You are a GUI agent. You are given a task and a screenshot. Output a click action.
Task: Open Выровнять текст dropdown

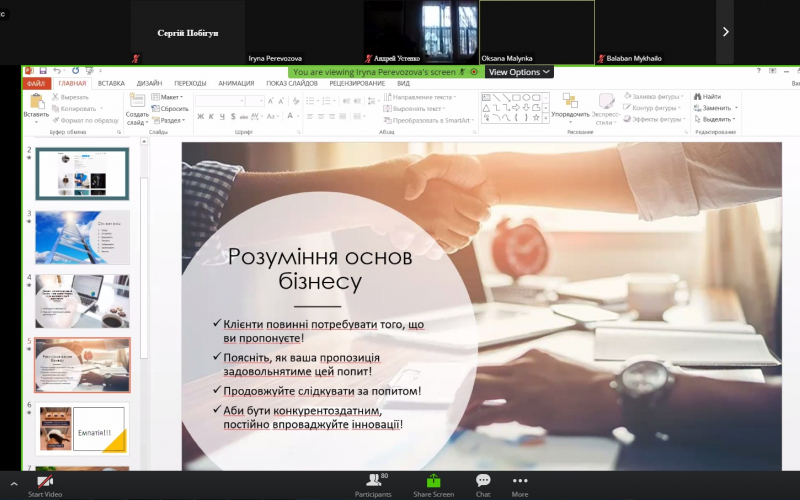(x=414, y=109)
